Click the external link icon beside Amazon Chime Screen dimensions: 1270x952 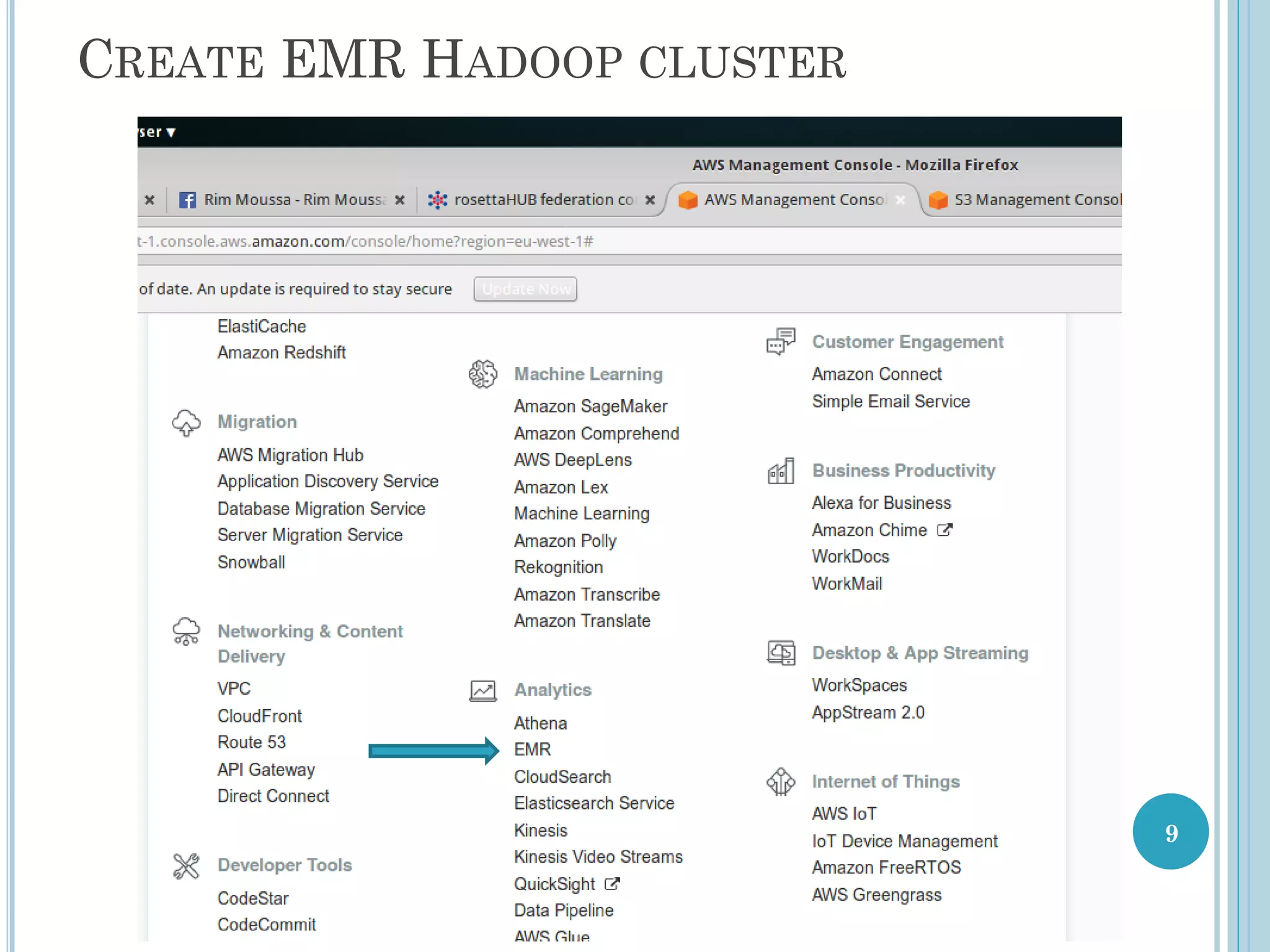coord(944,530)
